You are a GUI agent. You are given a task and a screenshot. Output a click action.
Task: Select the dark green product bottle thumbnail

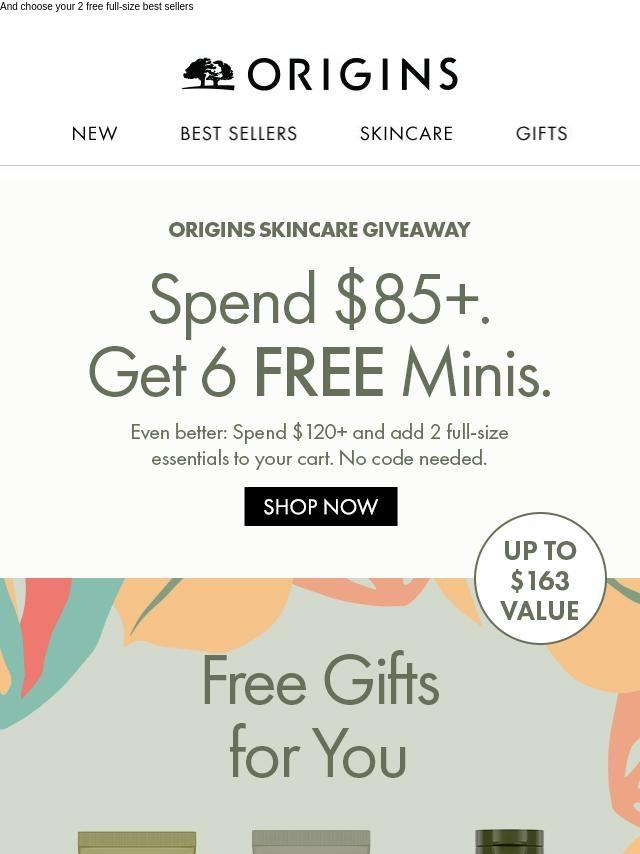[509, 841]
